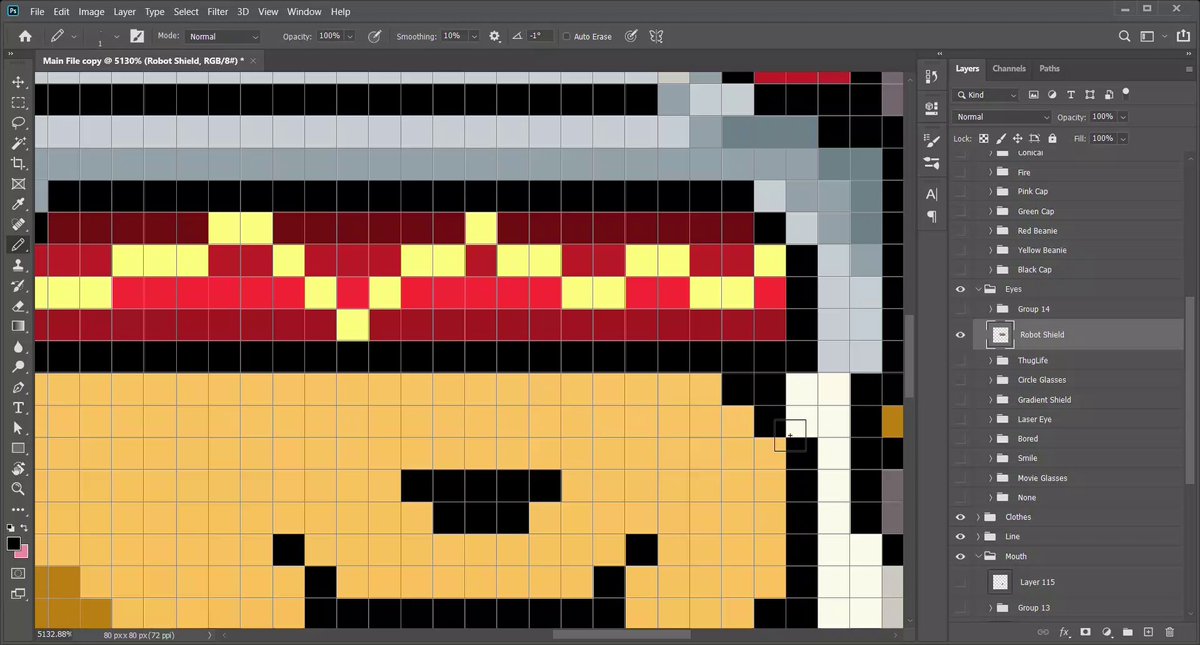Screen dimensions: 1200x645
Task: Select the Lasso tool
Action: tap(18, 123)
